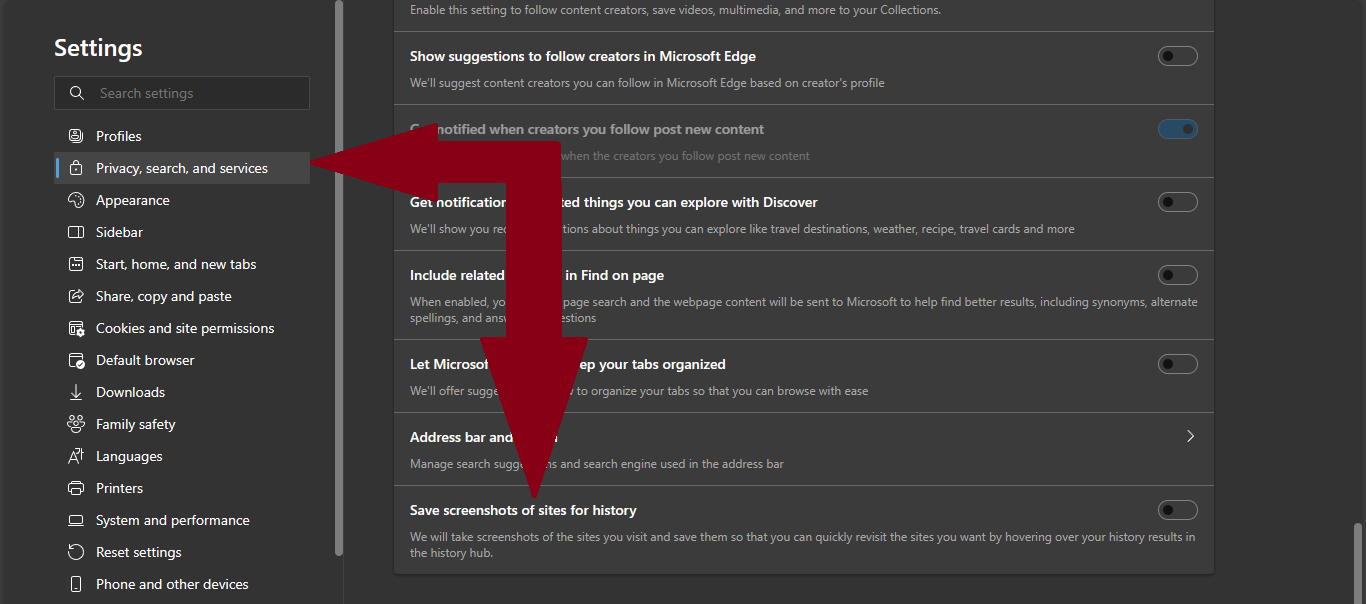Click the settings sidebar scrollbar
1366x604 pixels.
coord(339,278)
